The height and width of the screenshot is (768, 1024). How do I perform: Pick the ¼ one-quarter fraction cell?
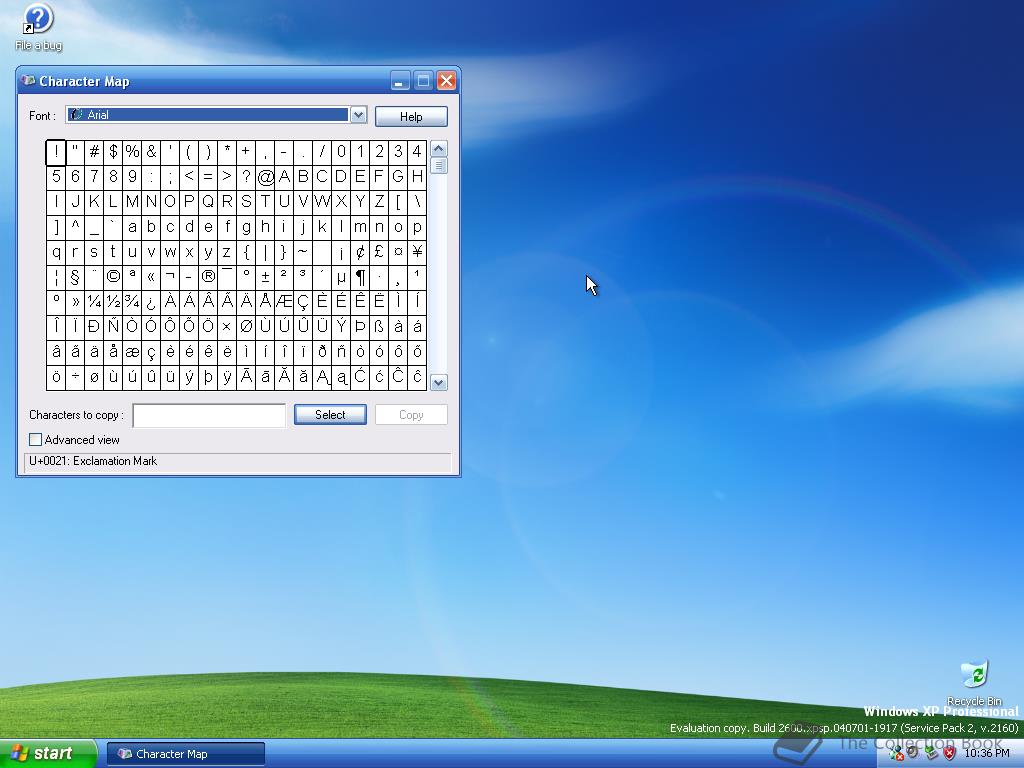[94, 302]
